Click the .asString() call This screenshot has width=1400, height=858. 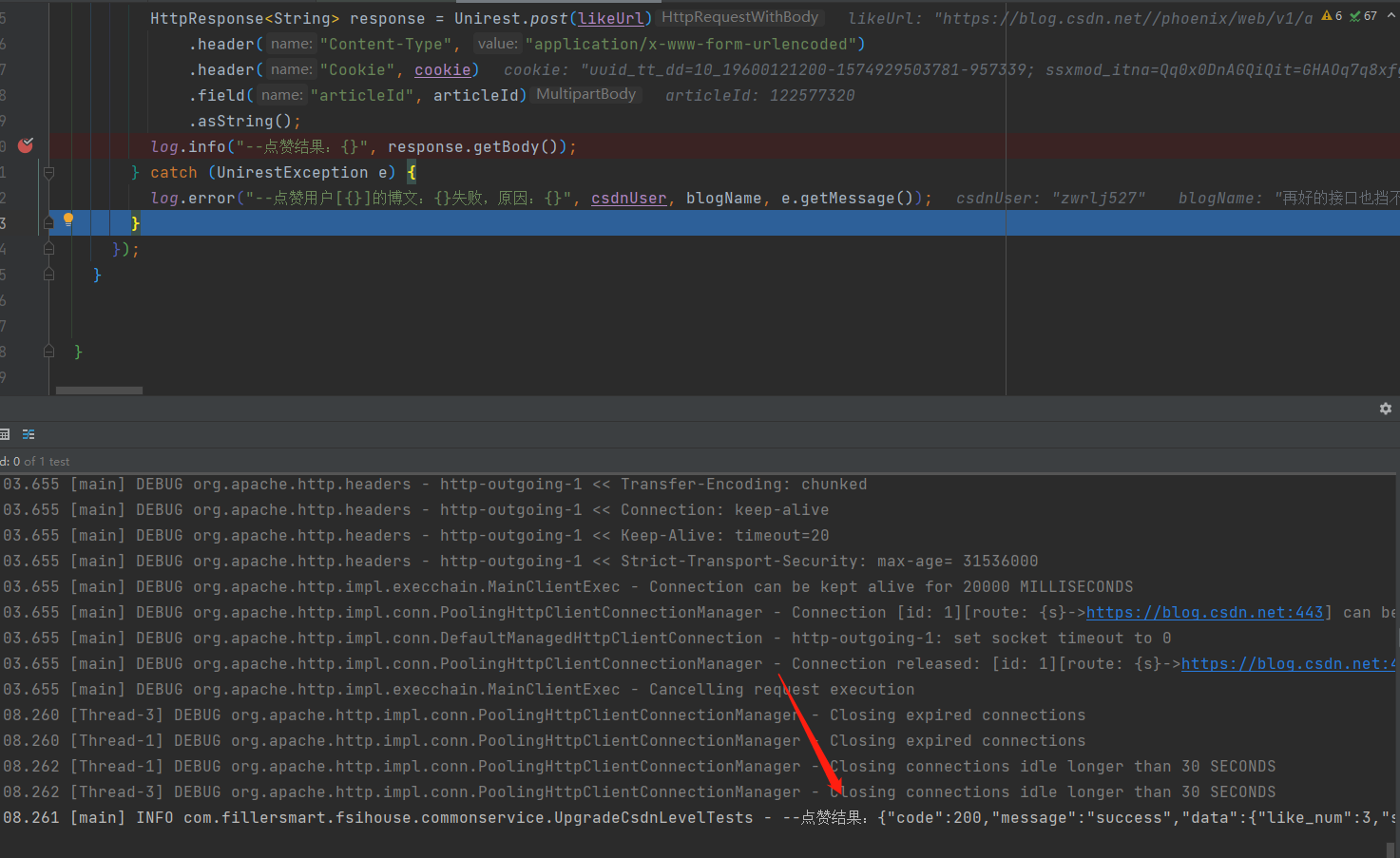(x=245, y=121)
